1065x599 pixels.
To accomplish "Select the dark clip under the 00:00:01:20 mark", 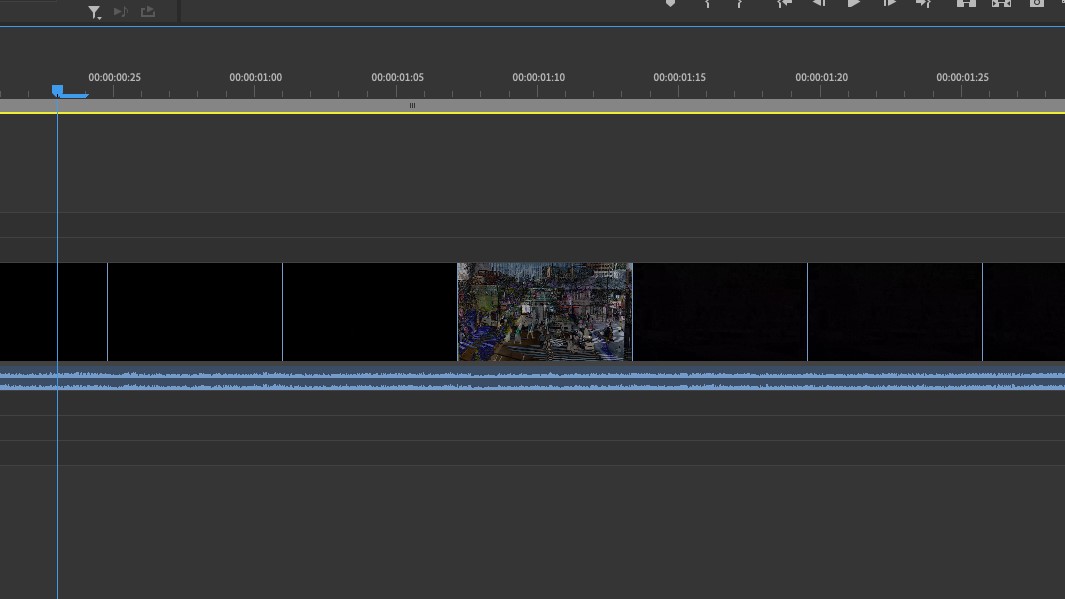I will [x=895, y=312].
